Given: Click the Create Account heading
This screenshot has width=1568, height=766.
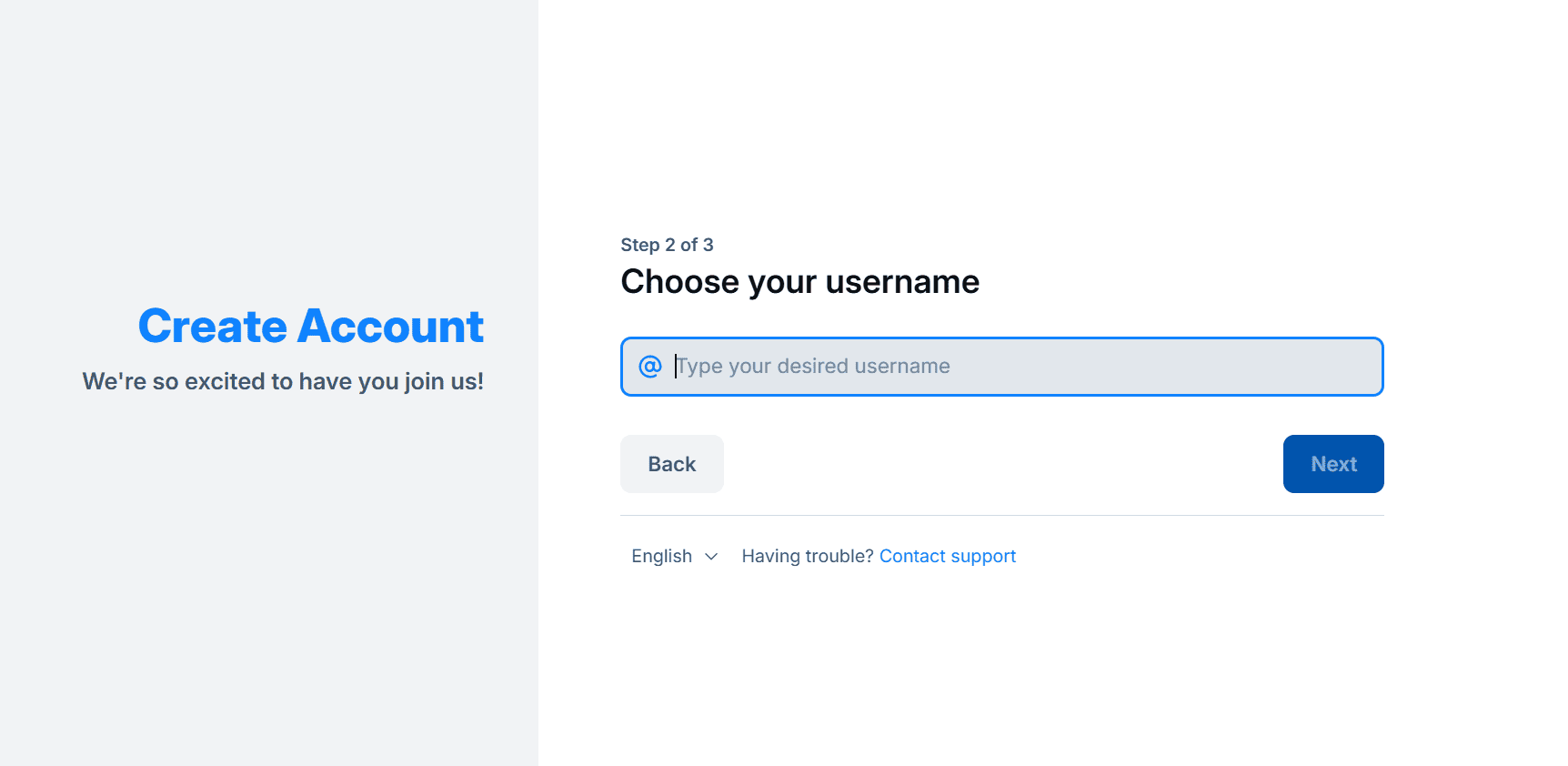Looking at the screenshot, I should click(x=311, y=326).
